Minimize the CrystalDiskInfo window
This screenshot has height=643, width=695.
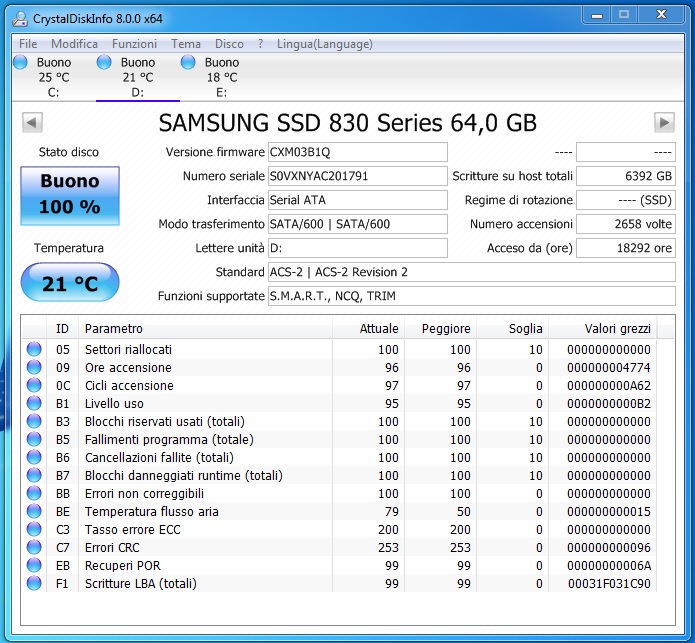coord(597,15)
